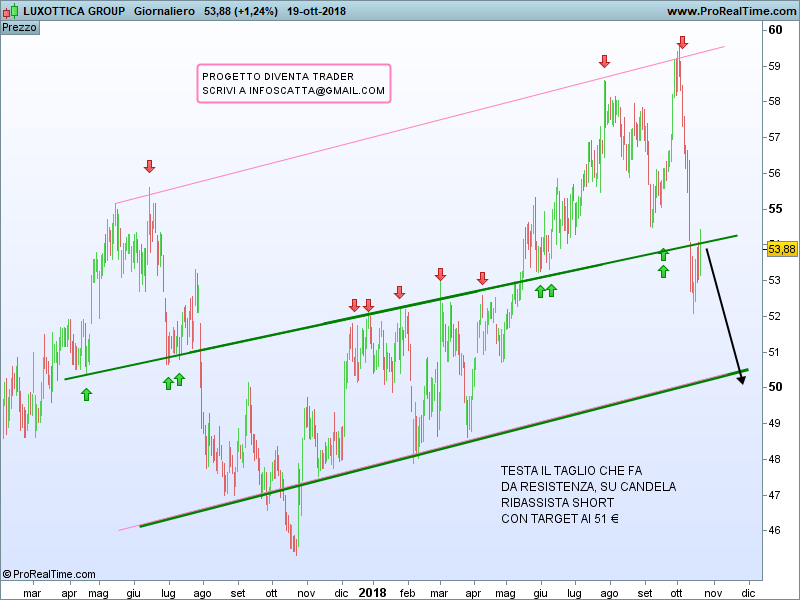Select the 47 price axis label
This screenshot has height=600, width=800.
[x=774, y=494]
